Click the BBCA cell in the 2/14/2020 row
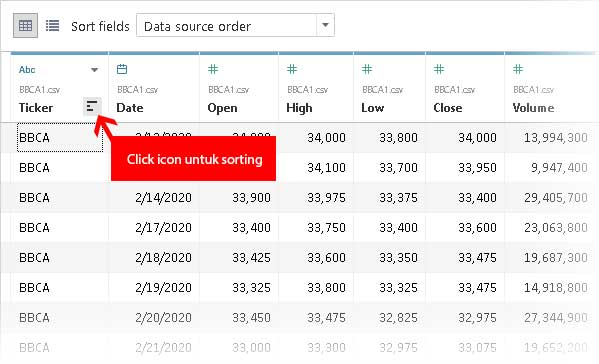This screenshot has width=599, height=364. [x=34, y=197]
